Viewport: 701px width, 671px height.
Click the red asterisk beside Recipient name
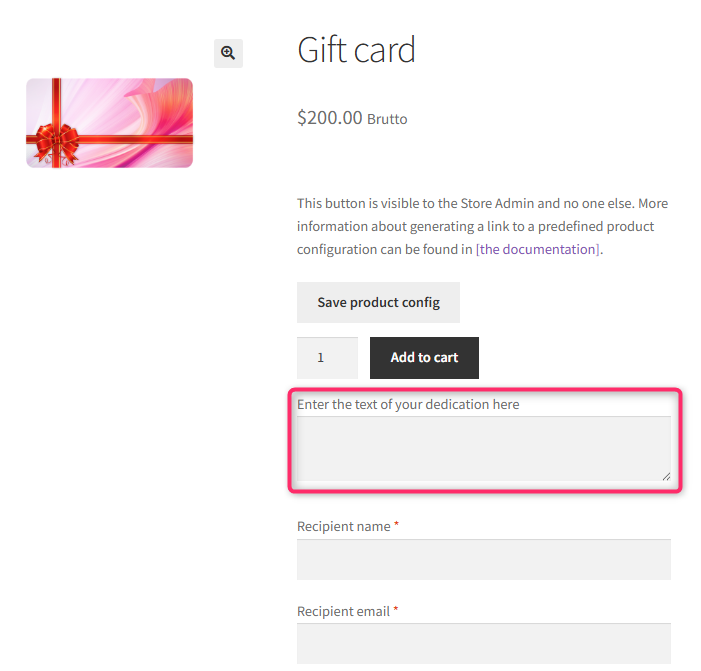pyautogui.click(x=396, y=523)
